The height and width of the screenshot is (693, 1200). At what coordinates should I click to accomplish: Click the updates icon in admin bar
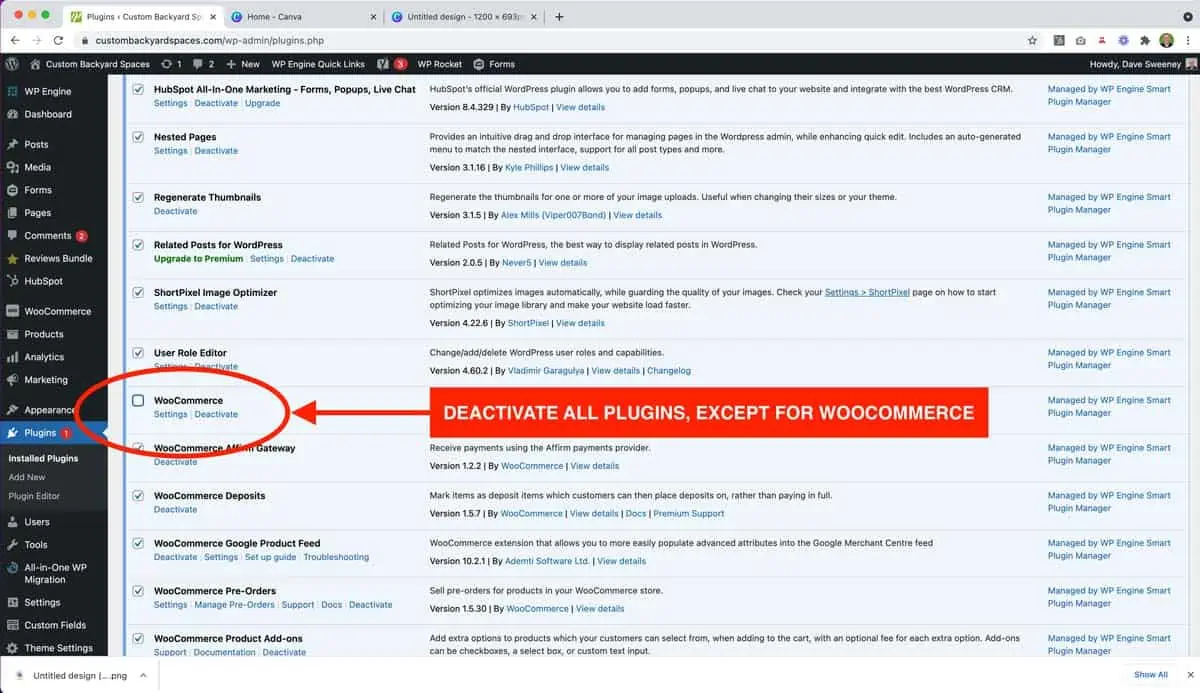point(171,64)
